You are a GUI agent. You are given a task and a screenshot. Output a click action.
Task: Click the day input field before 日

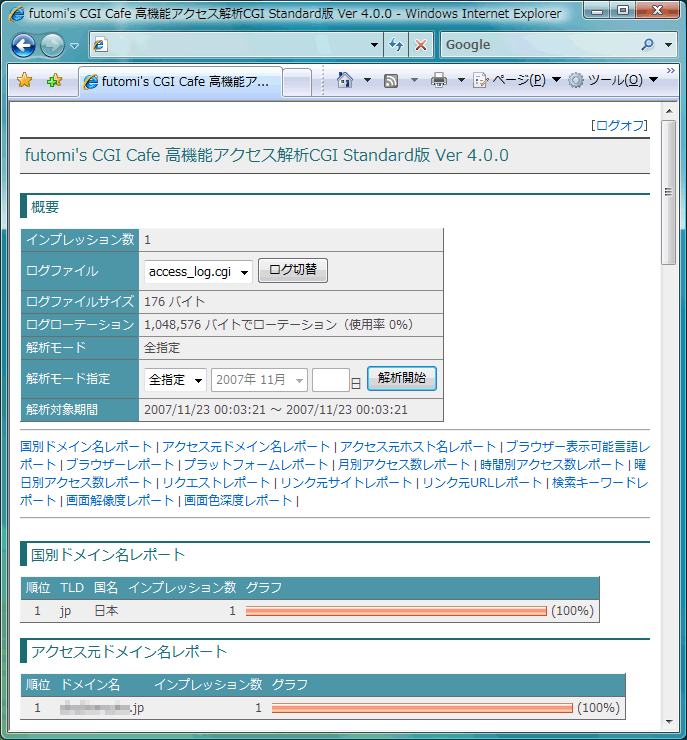coord(330,380)
